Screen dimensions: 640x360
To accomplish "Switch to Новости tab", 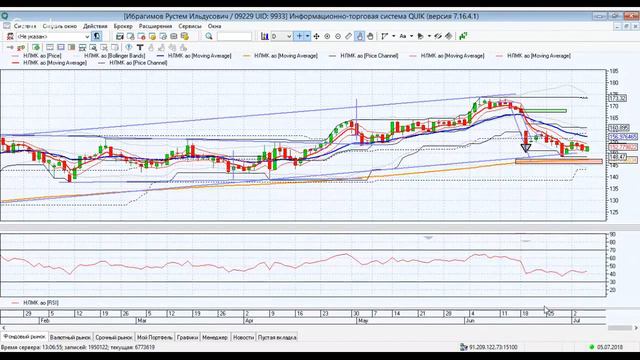I will click(243, 338).
